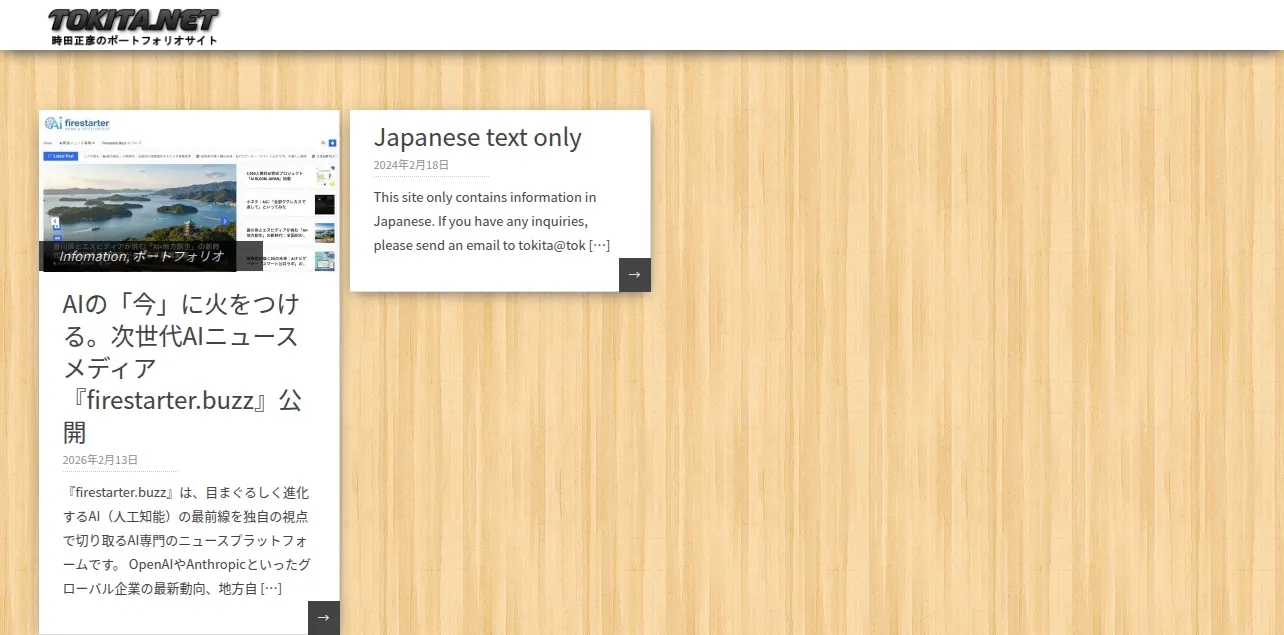Screen dimensions: 1284x635
Task: Click the 『firestarter.buzz』は excerpt paragraph
Action: tap(186, 541)
